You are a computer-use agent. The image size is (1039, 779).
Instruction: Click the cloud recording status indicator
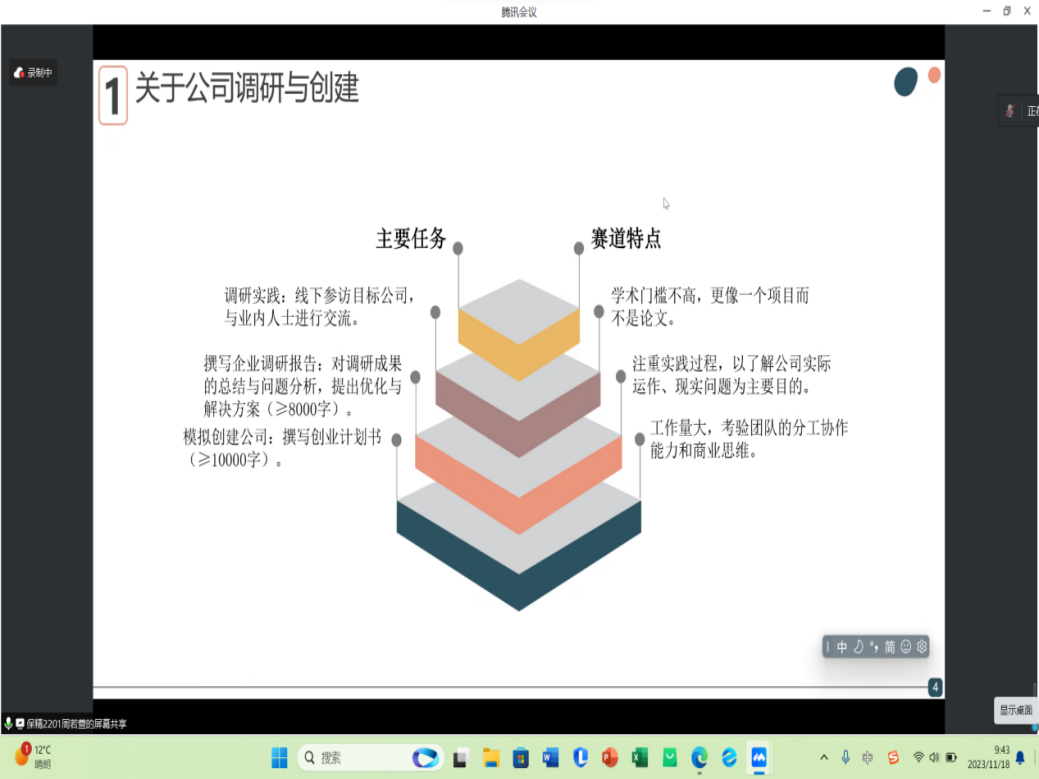(33, 72)
